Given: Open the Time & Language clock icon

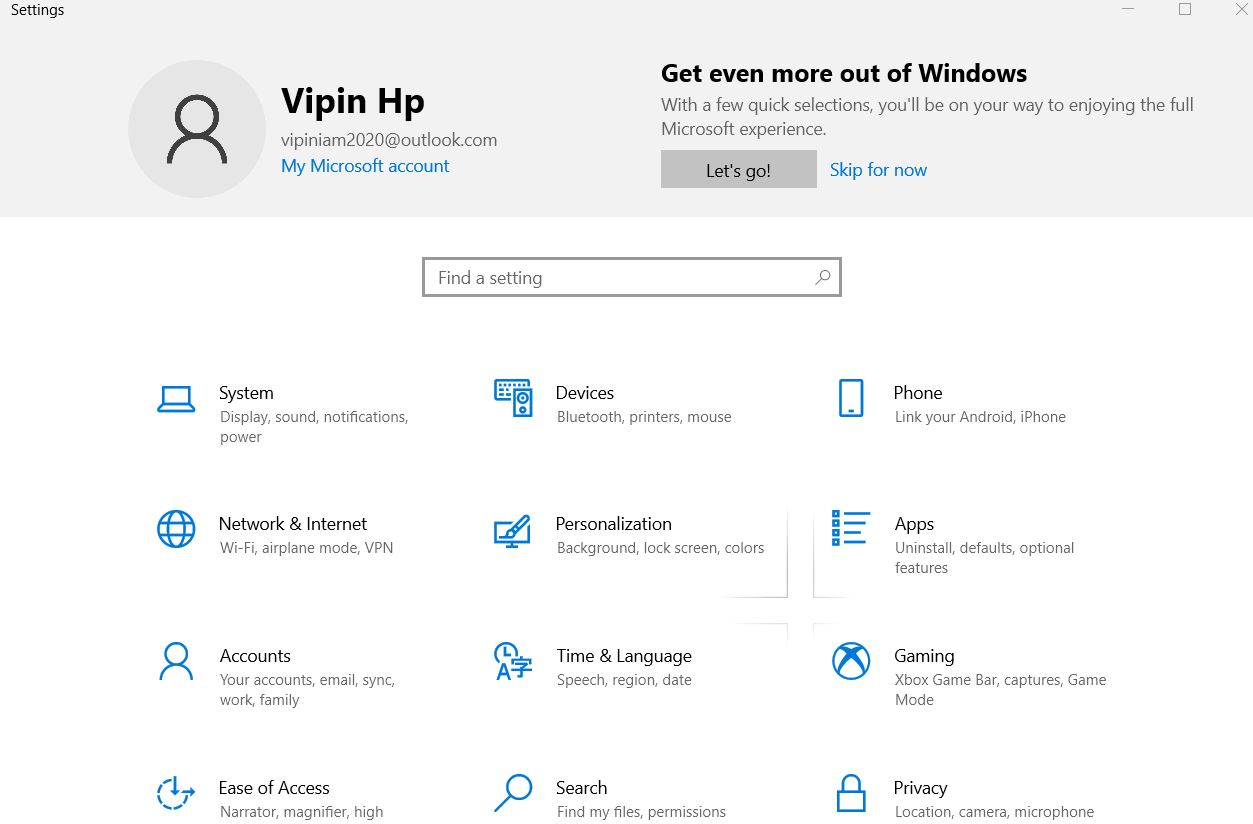Looking at the screenshot, I should coord(513,661).
